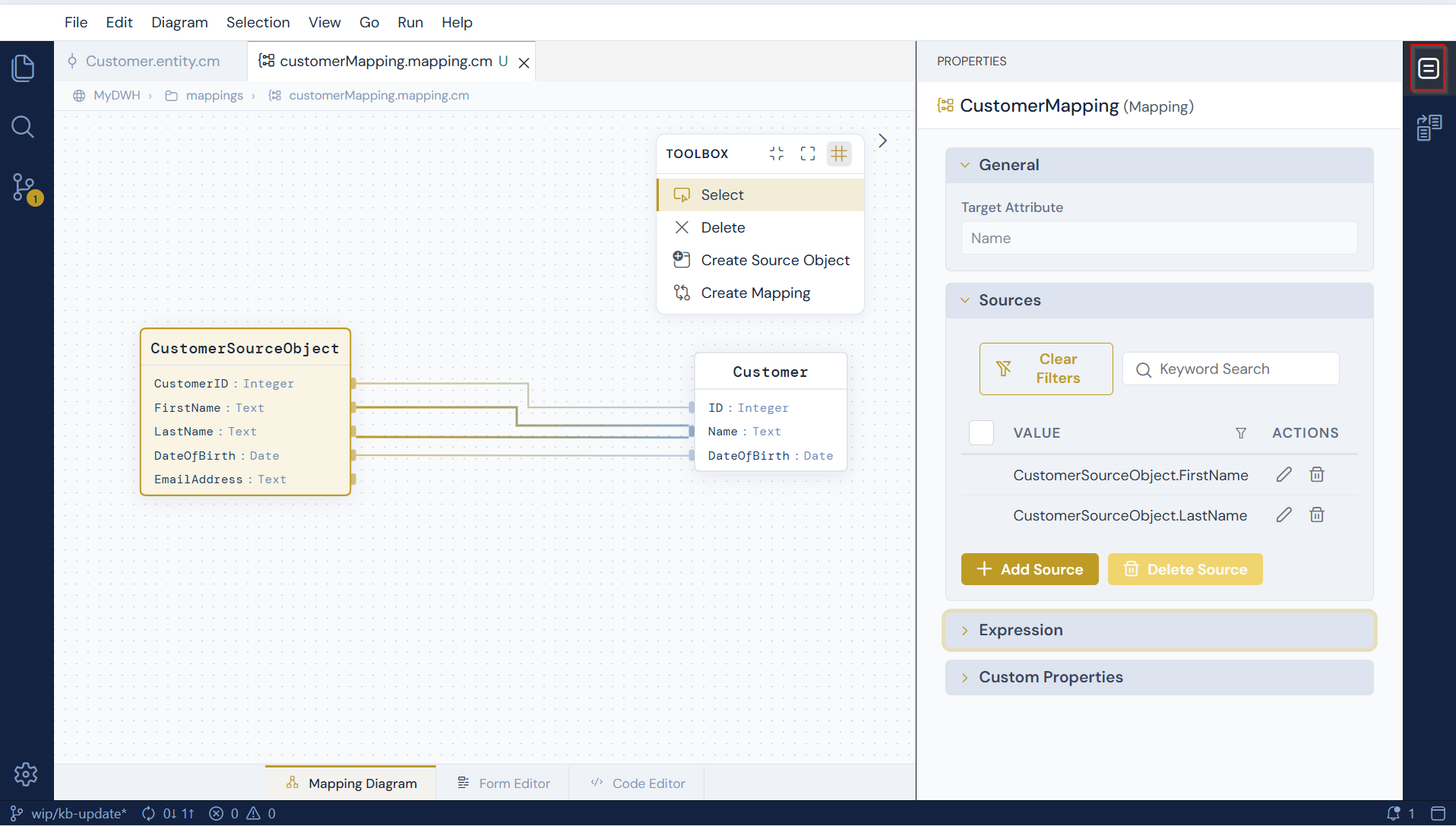Click the Add Source button

1030,569
